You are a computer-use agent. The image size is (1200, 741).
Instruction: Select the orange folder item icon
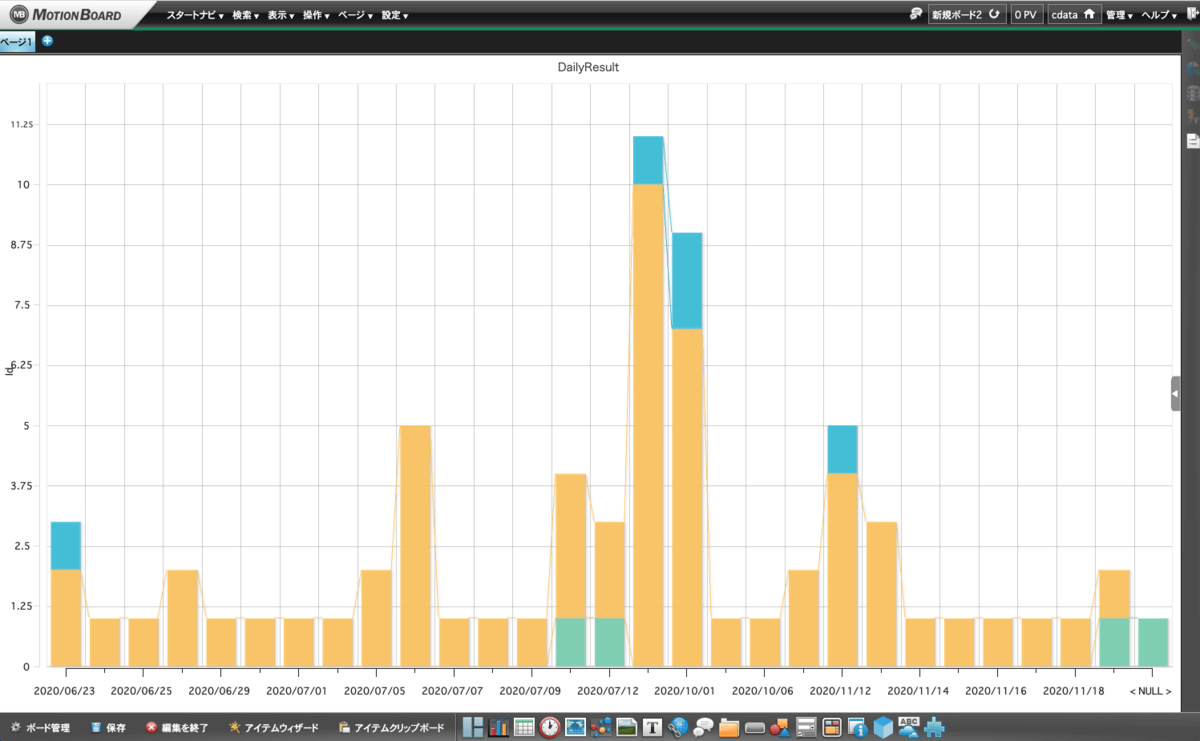tap(729, 727)
